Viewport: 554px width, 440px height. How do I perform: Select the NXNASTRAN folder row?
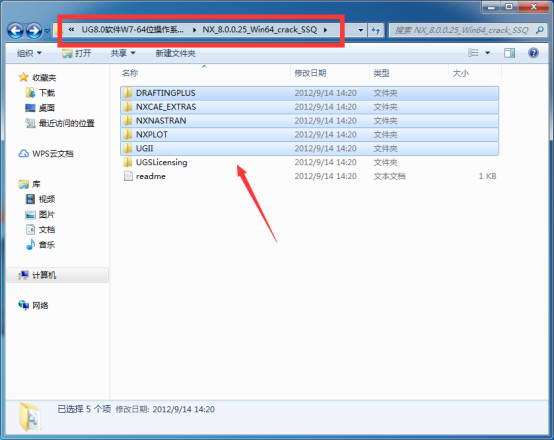click(x=309, y=121)
